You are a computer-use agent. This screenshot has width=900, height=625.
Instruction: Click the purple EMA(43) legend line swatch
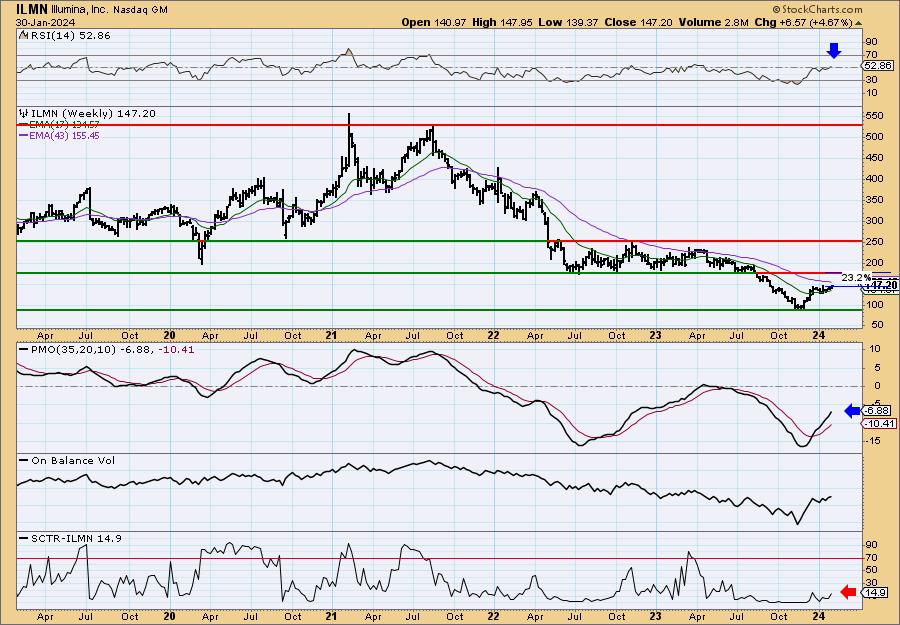24,136
